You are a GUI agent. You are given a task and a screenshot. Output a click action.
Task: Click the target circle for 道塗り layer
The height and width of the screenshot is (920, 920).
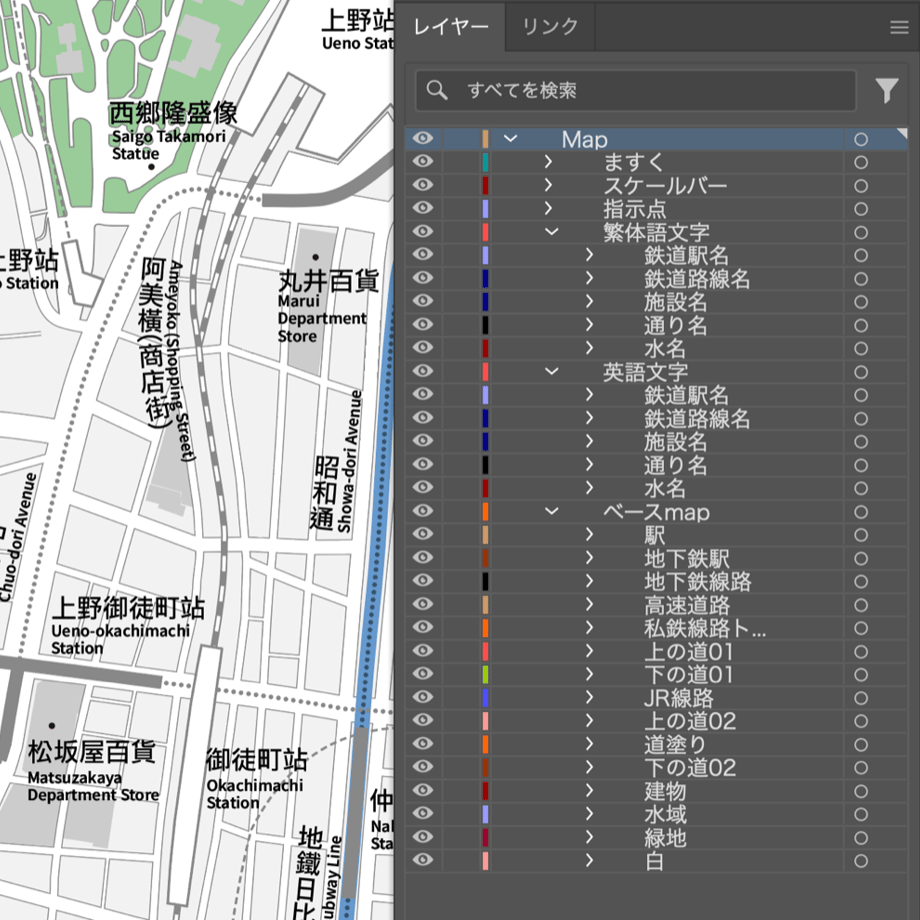(861, 745)
